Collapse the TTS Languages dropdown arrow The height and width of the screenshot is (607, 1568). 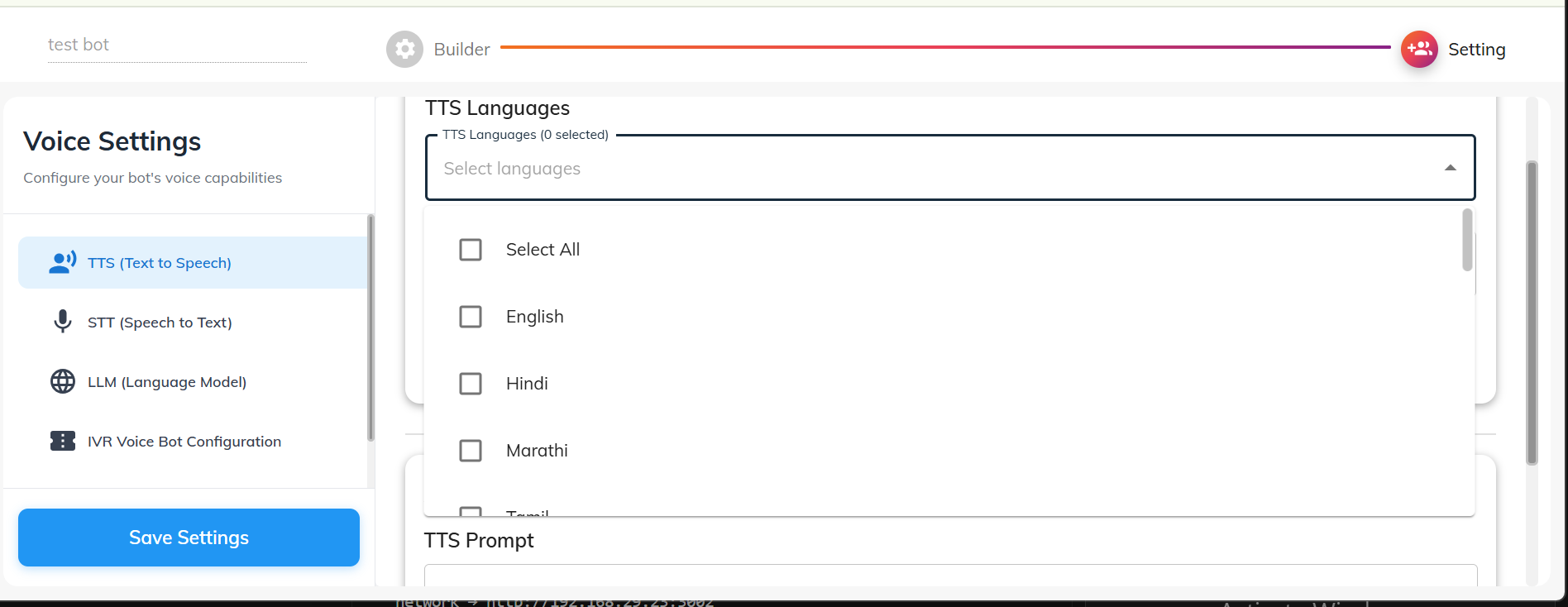tap(1450, 168)
